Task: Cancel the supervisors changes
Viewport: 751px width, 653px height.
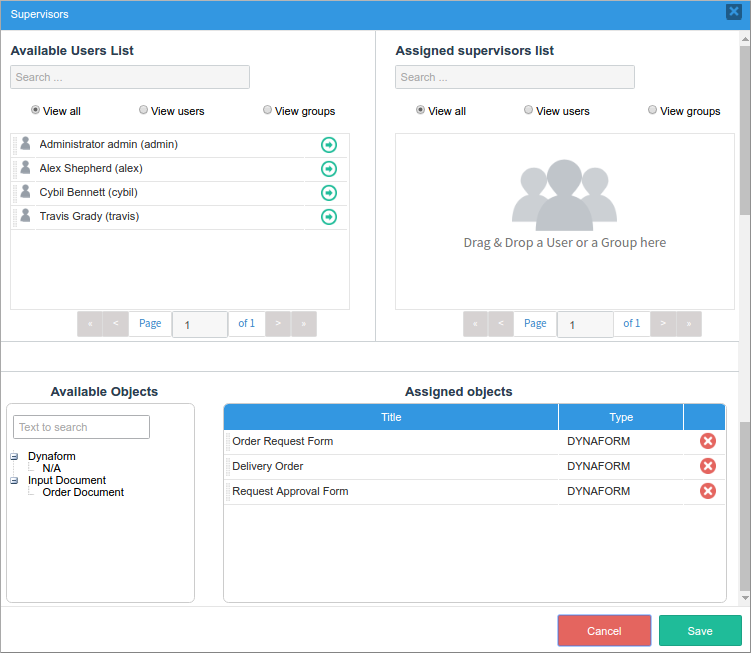Action: pos(604,631)
